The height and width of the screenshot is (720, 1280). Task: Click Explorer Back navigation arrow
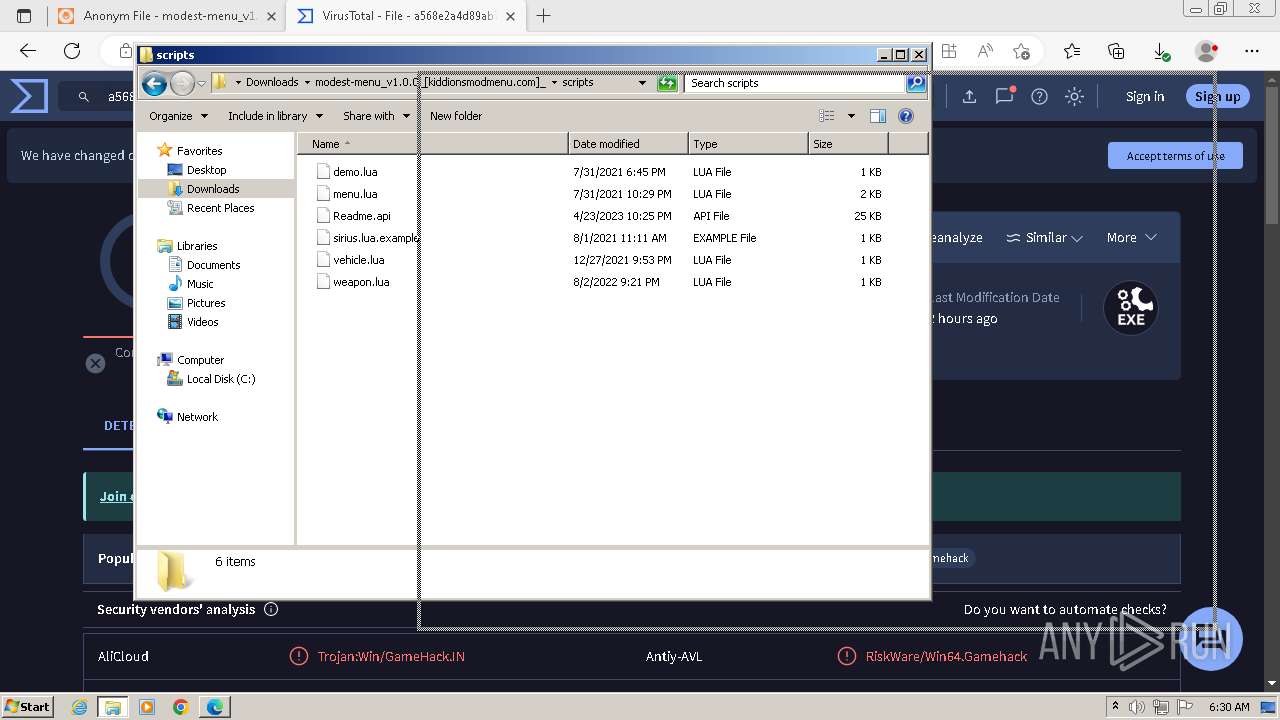[154, 84]
